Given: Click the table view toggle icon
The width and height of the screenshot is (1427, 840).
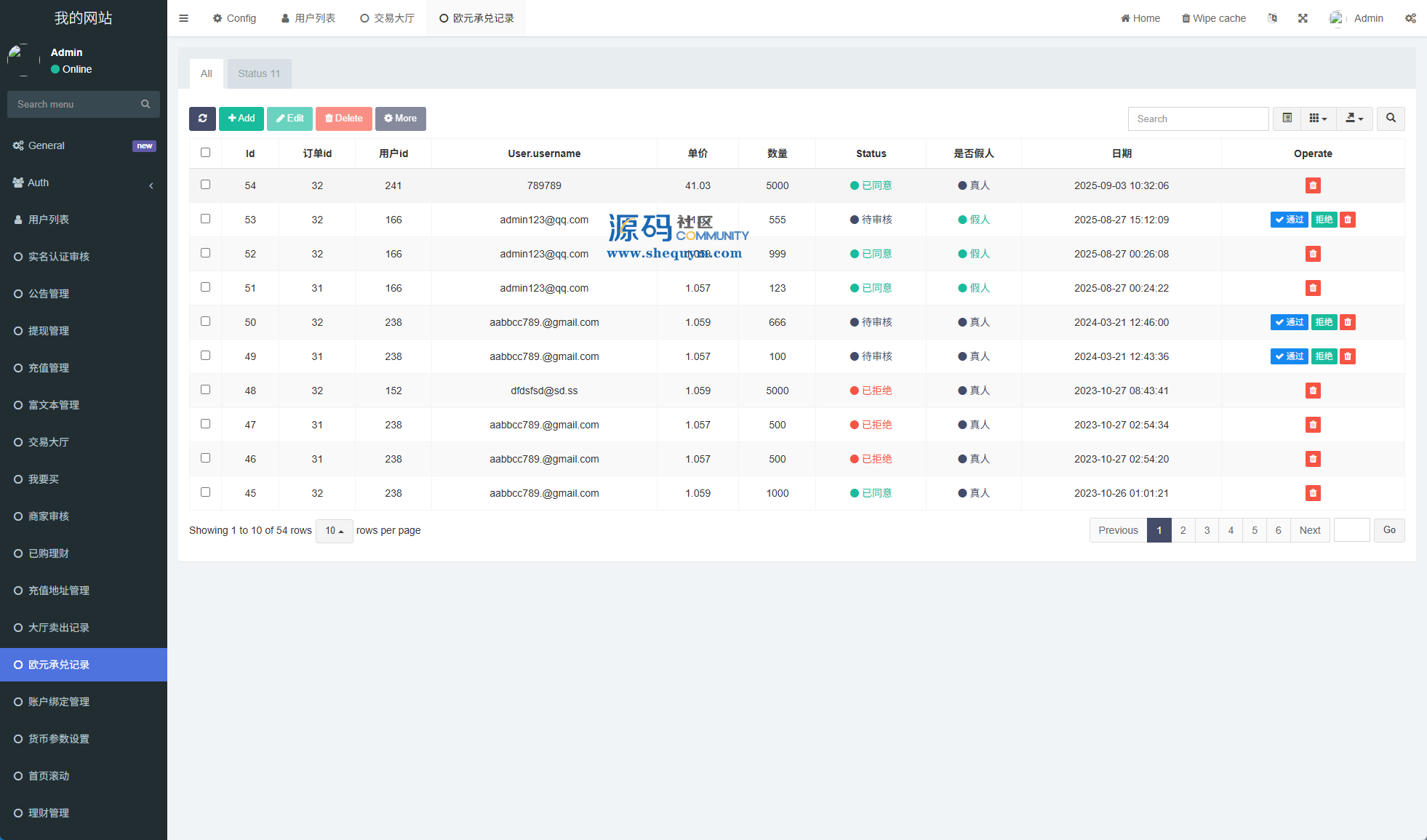Looking at the screenshot, I should [1287, 119].
